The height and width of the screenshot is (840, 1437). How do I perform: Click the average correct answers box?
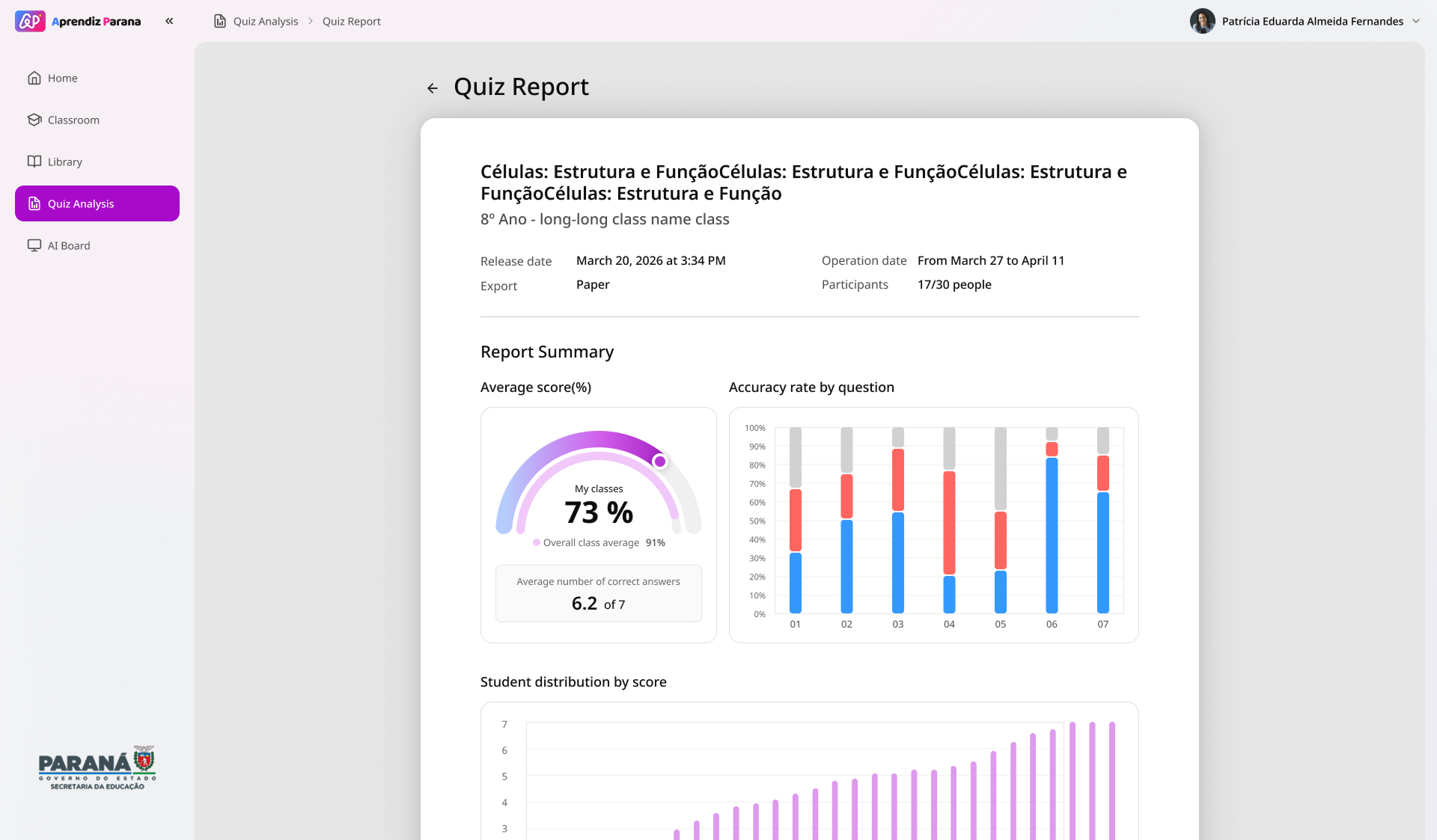tap(598, 593)
